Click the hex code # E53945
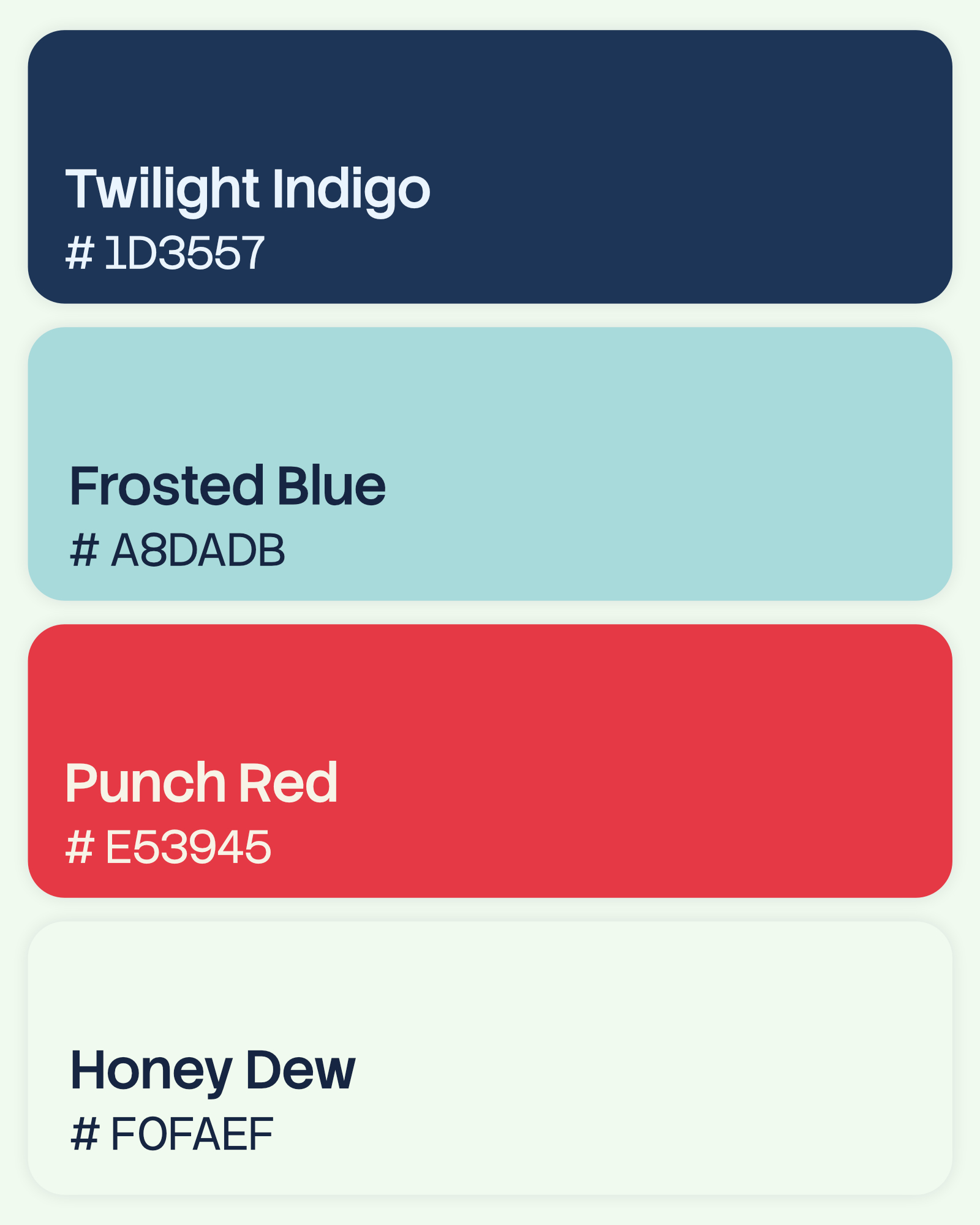 tap(168, 847)
